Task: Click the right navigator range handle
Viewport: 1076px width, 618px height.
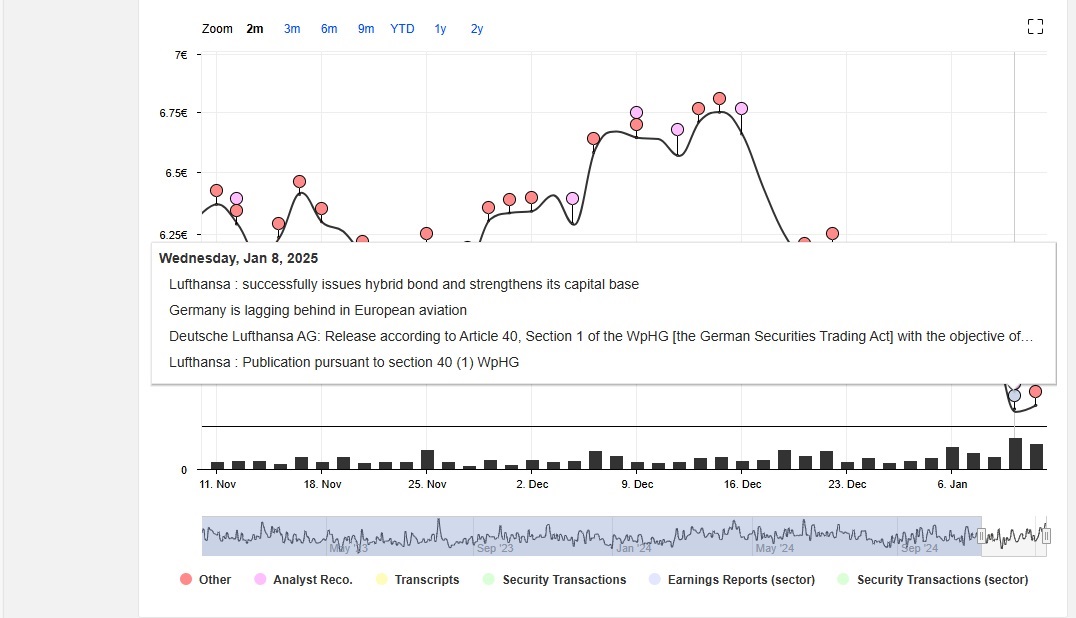Action: (1046, 536)
